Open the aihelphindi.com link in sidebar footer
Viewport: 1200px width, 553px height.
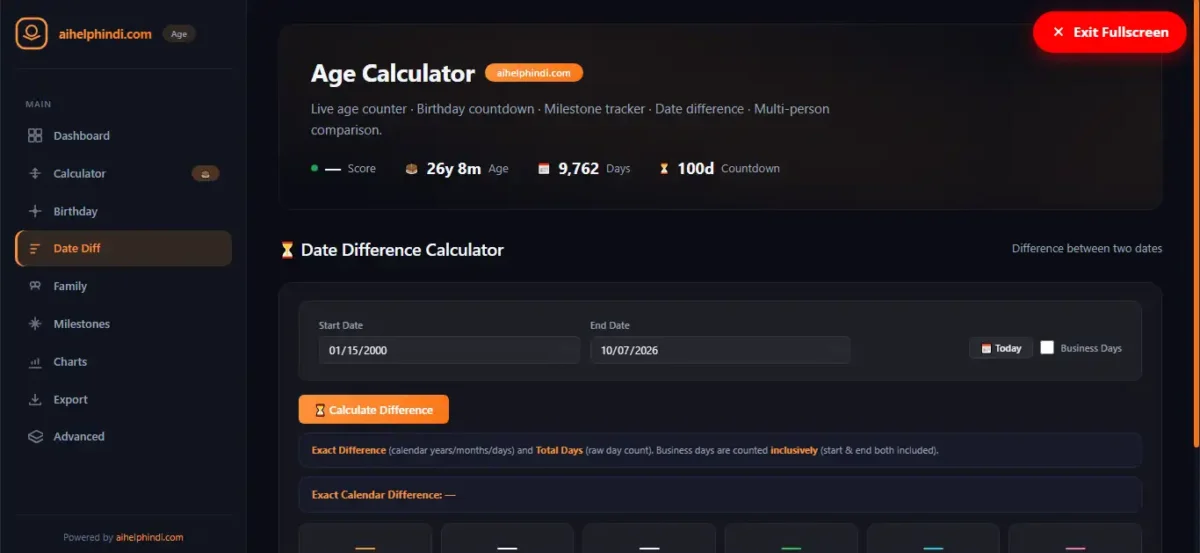click(149, 537)
